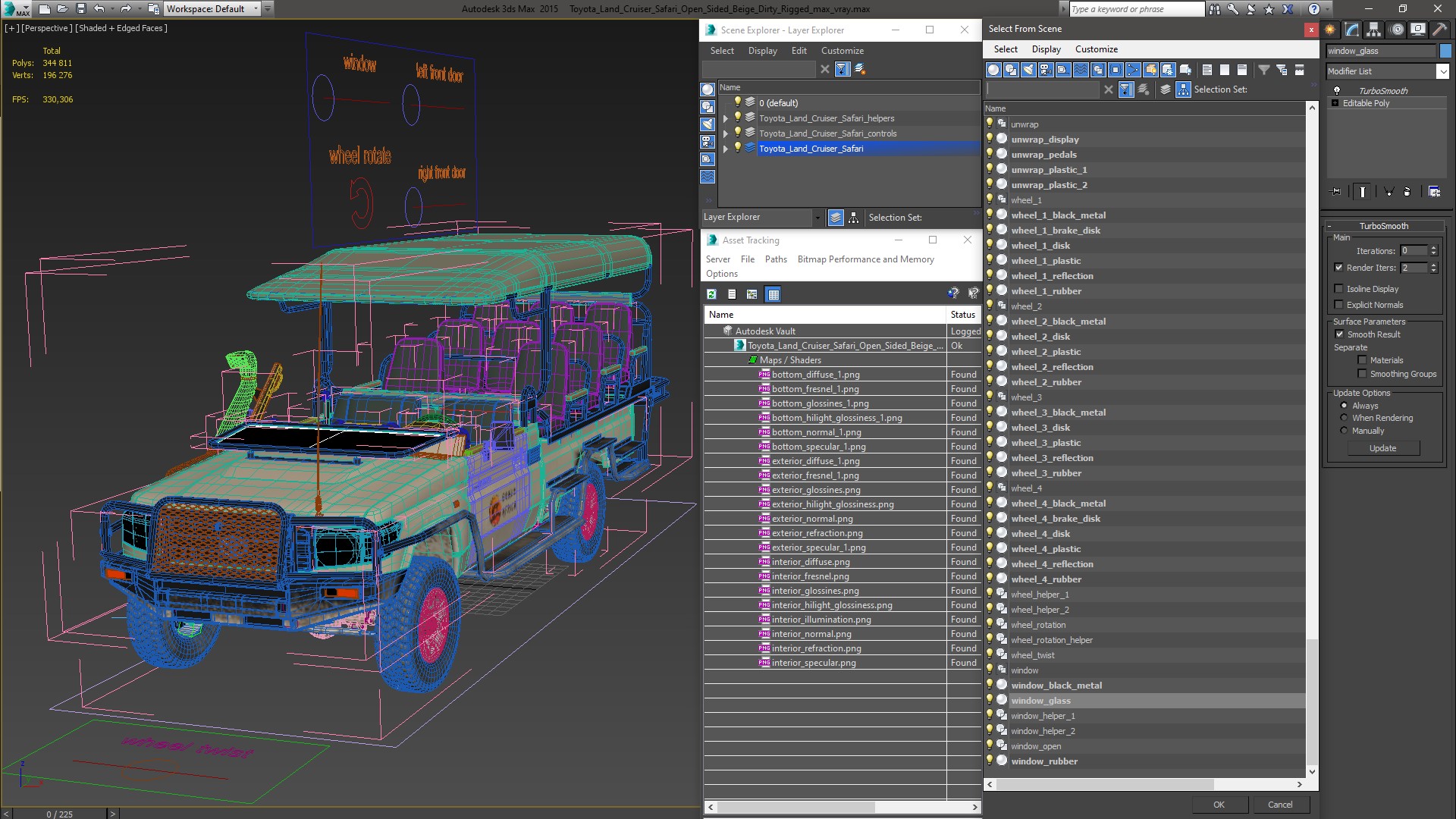Toggle TurboSmooth modifier lightbulb on/off
The image size is (1456, 819).
point(1337,90)
